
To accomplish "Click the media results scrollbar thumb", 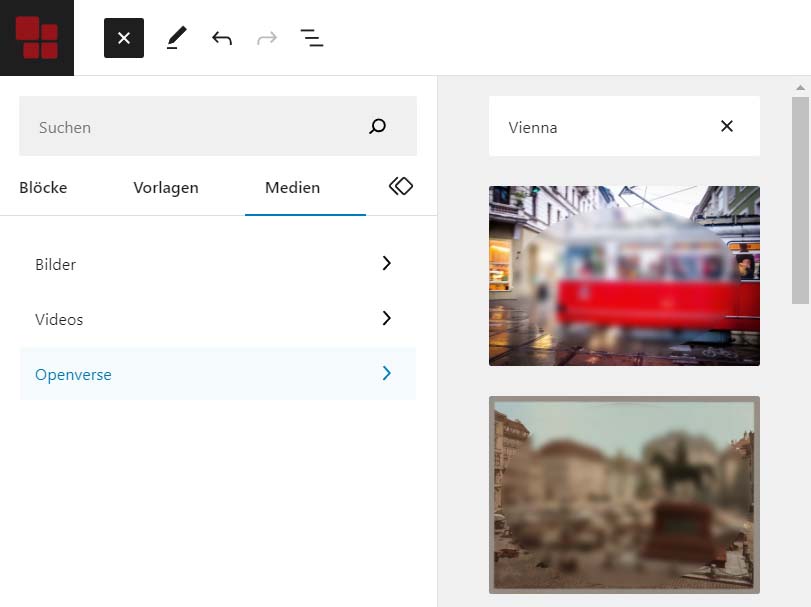I will (800, 201).
